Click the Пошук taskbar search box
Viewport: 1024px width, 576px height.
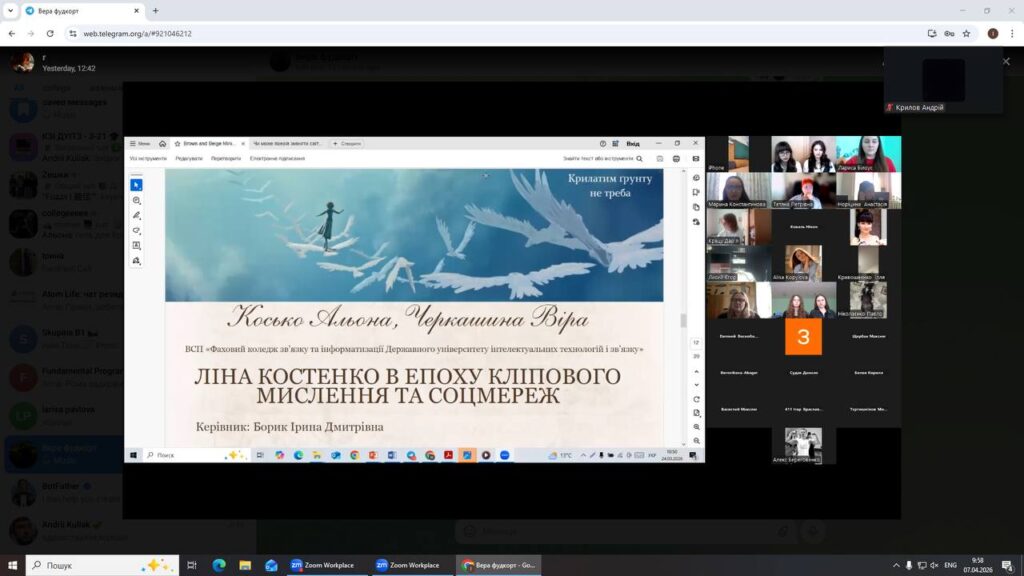point(103,565)
